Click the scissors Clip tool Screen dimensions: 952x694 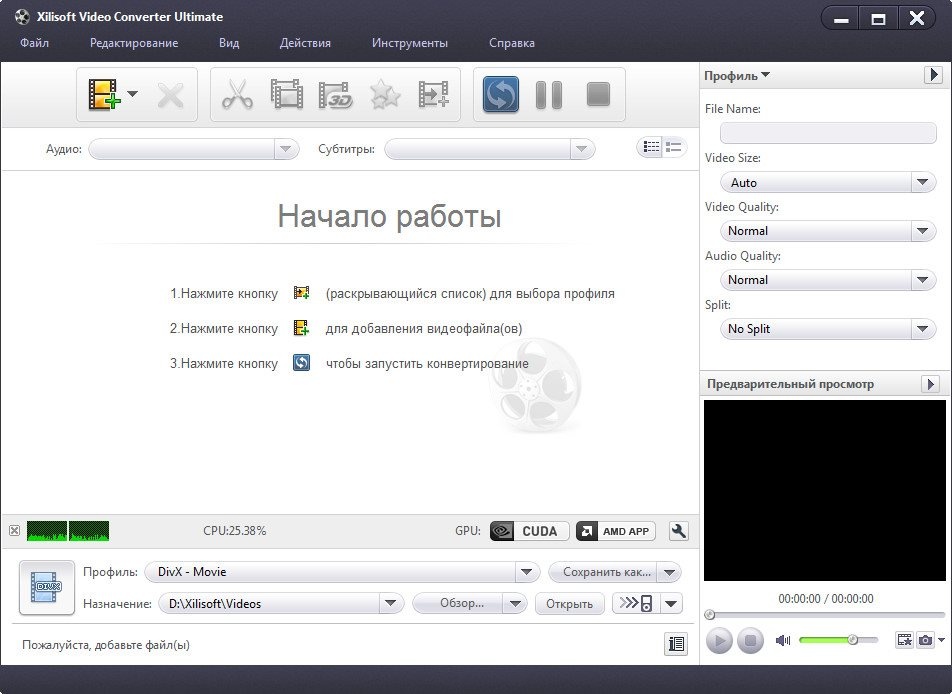237,95
